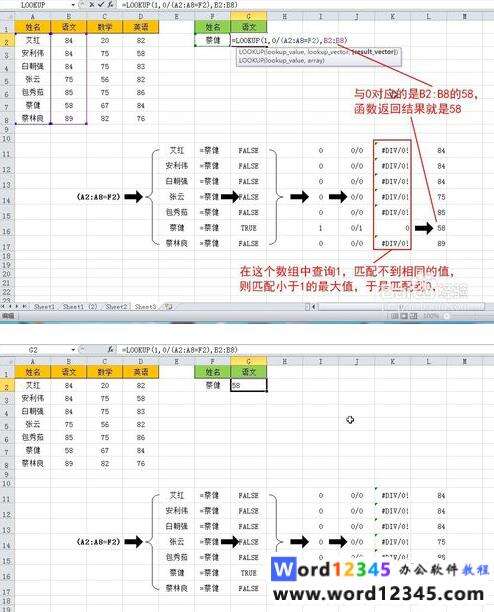Image resolution: width=494 pixels, height=612 pixels.
Task: Click the first-sheet navigation arrow left of Sheet1
Action: pyautogui.click(x=3, y=307)
